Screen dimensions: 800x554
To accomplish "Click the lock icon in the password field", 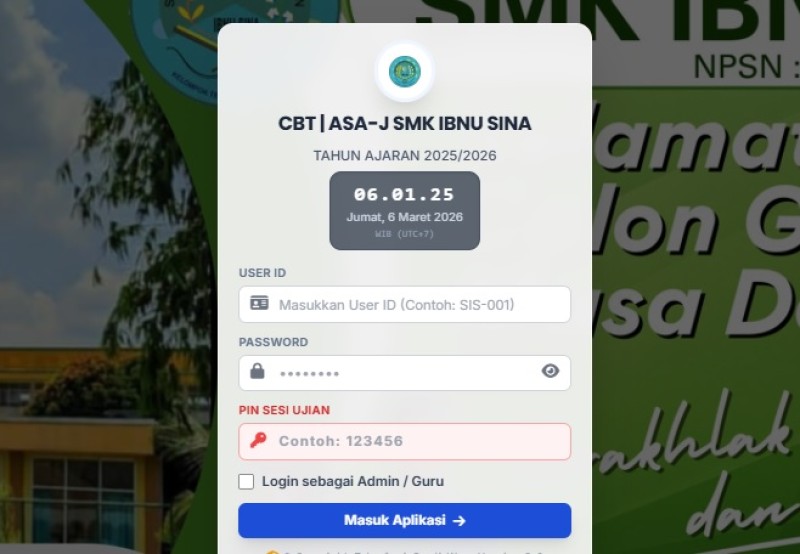I will click(x=257, y=371).
